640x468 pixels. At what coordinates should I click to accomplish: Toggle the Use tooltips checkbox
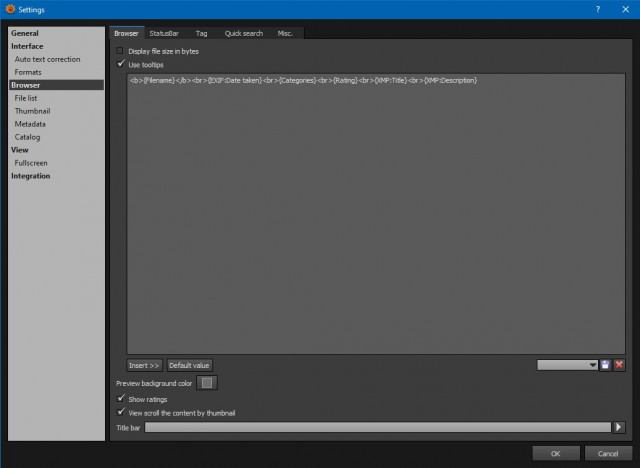point(120,64)
